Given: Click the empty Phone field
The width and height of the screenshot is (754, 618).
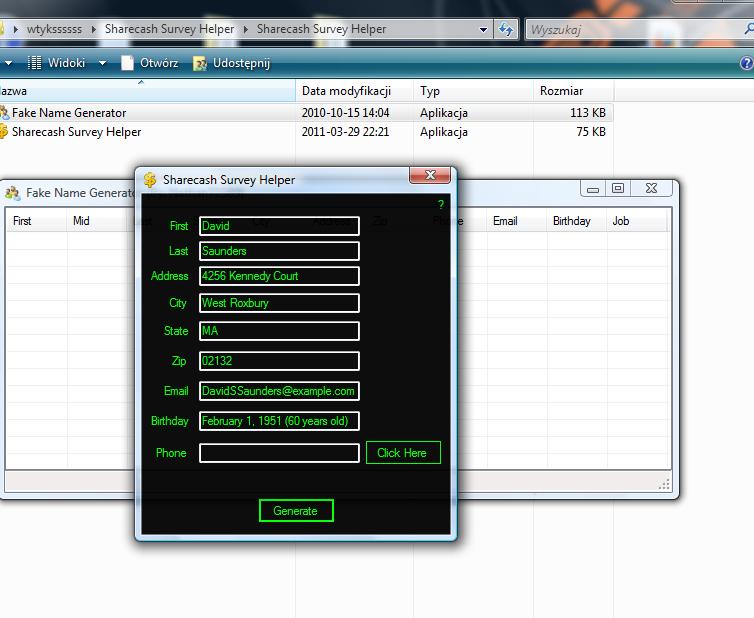Looking at the screenshot, I should pos(279,453).
